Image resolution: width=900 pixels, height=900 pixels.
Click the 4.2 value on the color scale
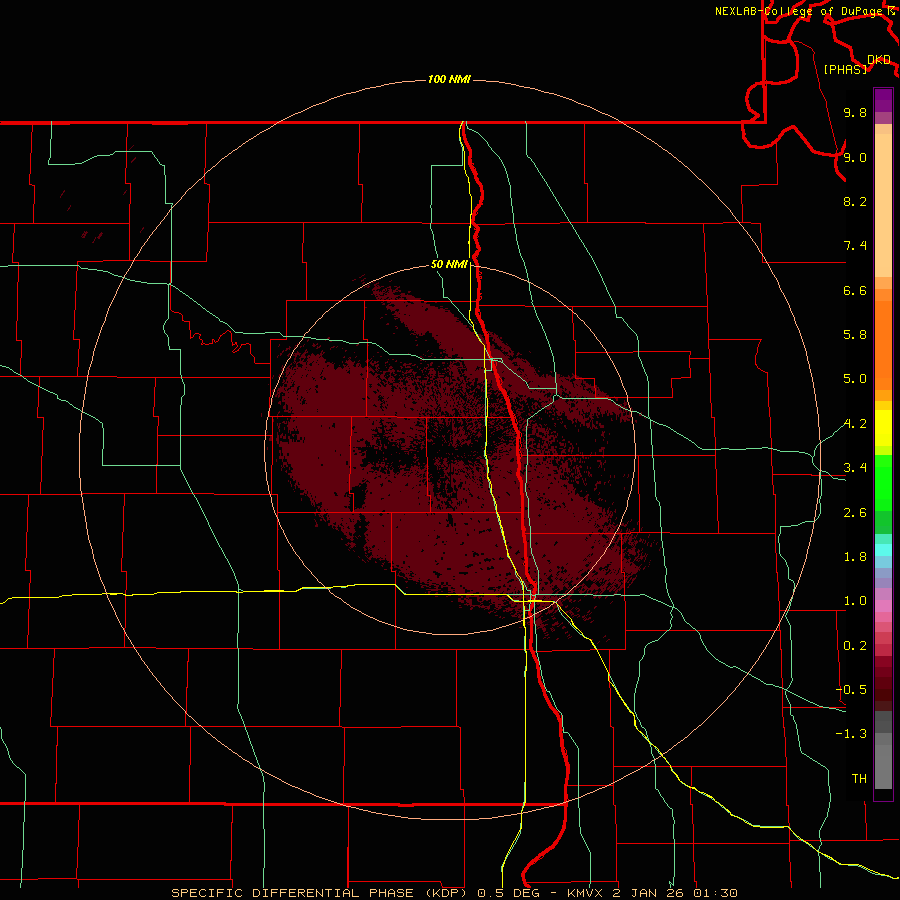855,424
